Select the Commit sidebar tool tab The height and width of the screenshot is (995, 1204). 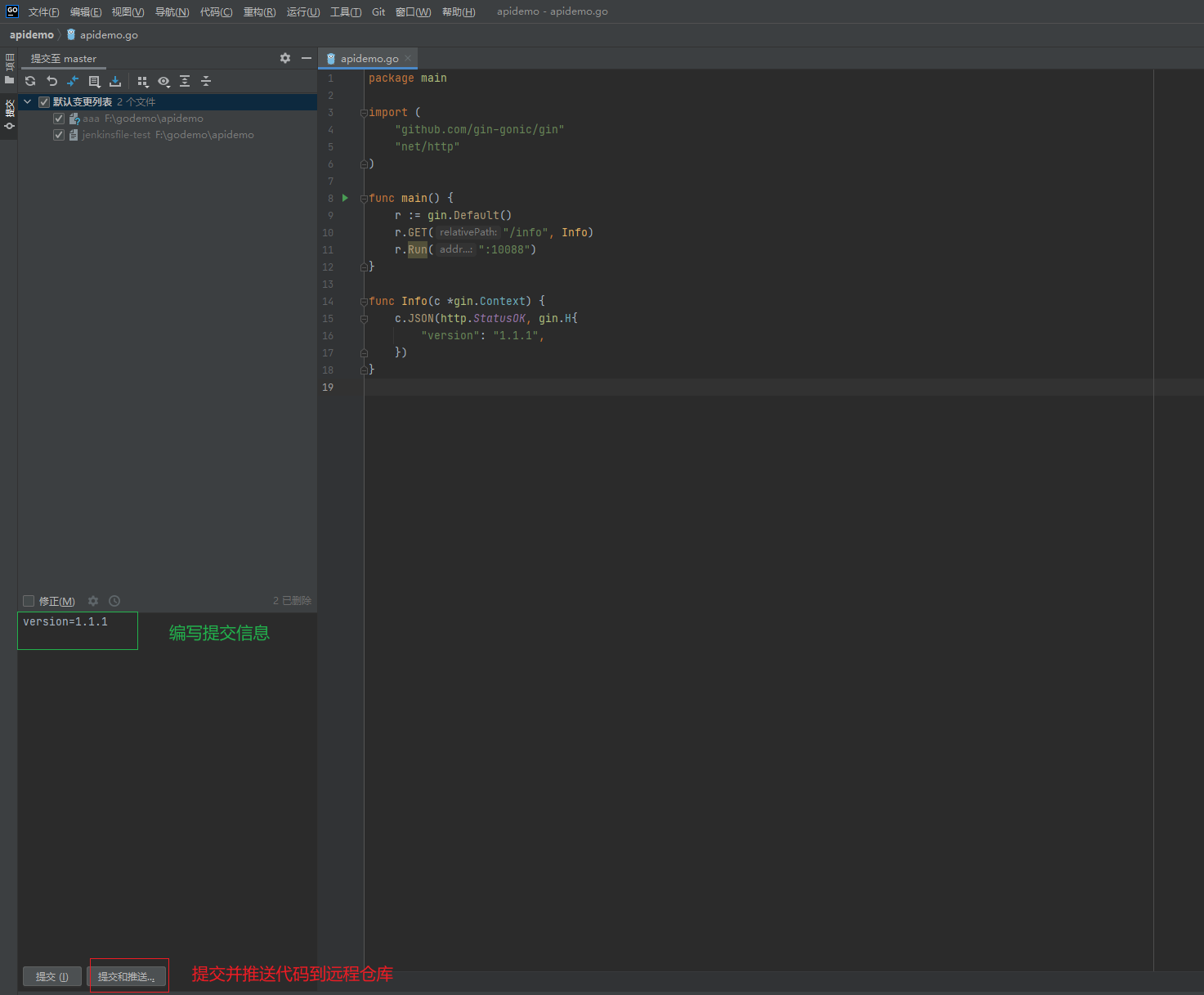(x=9, y=114)
